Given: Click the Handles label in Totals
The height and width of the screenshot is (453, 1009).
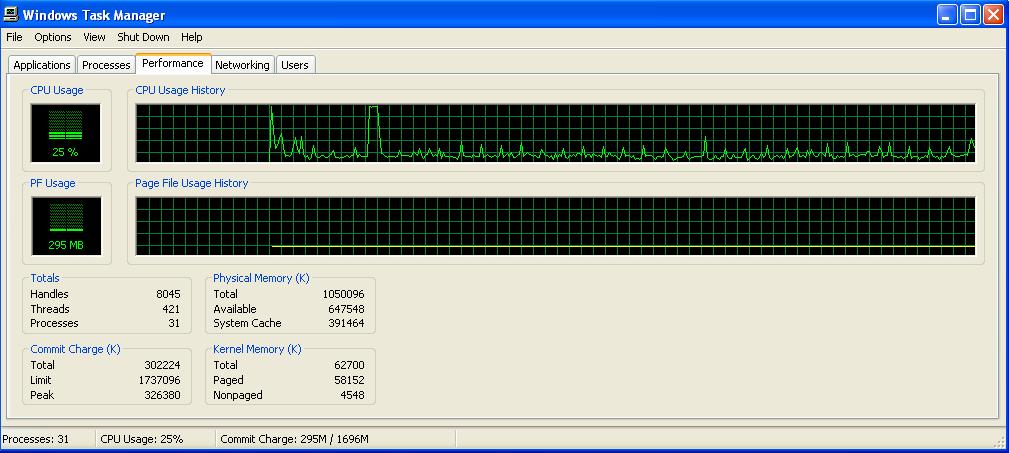Looking at the screenshot, I should click(49, 294).
